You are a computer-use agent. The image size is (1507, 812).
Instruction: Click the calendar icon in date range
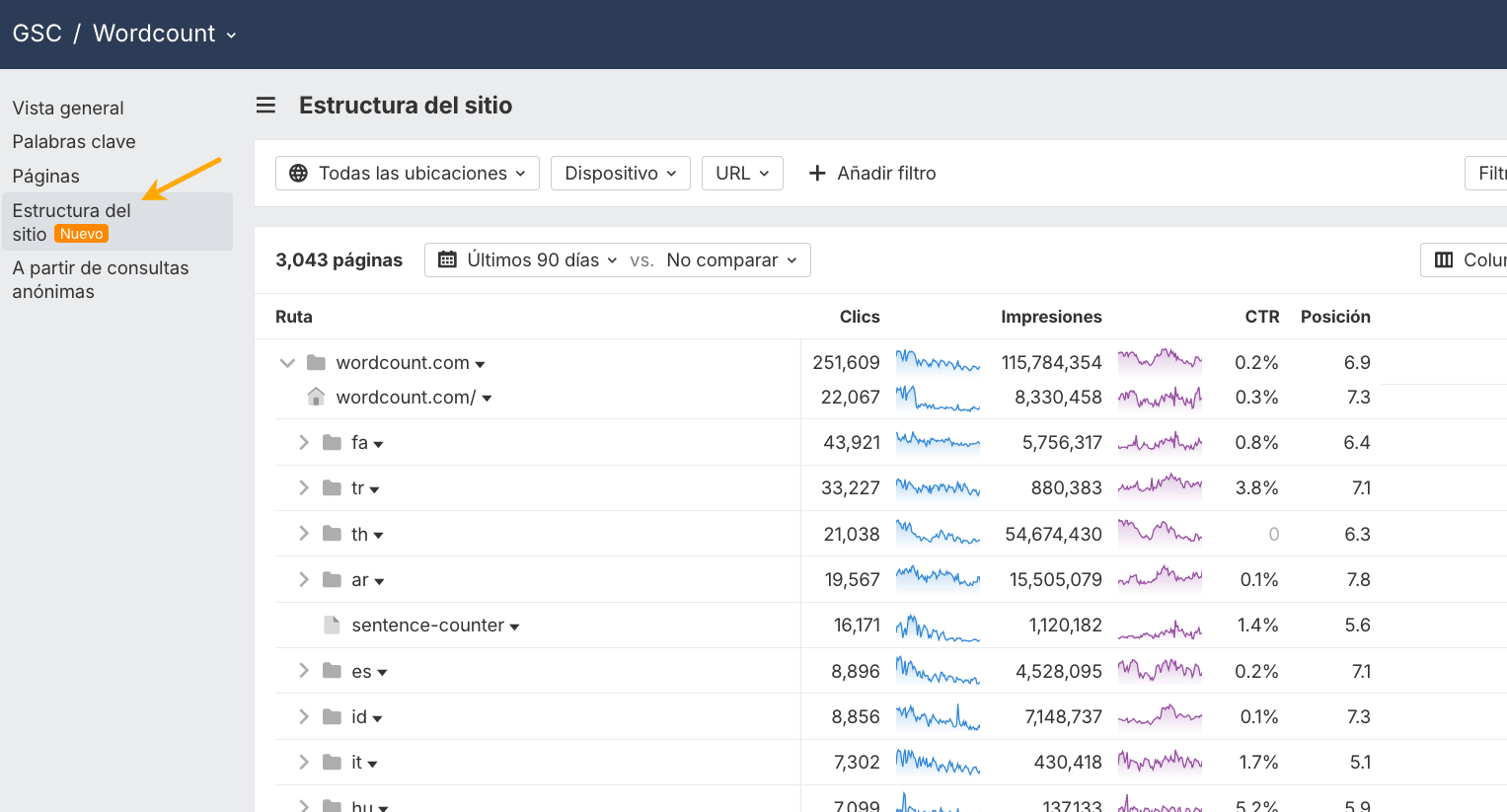pyautogui.click(x=447, y=260)
